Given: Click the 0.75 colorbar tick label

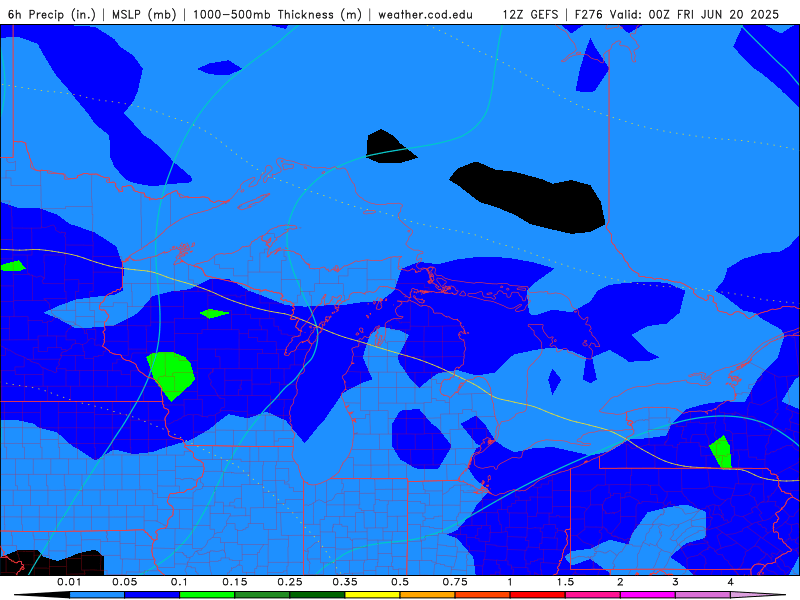Looking at the screenshot, I should (455, 582).
